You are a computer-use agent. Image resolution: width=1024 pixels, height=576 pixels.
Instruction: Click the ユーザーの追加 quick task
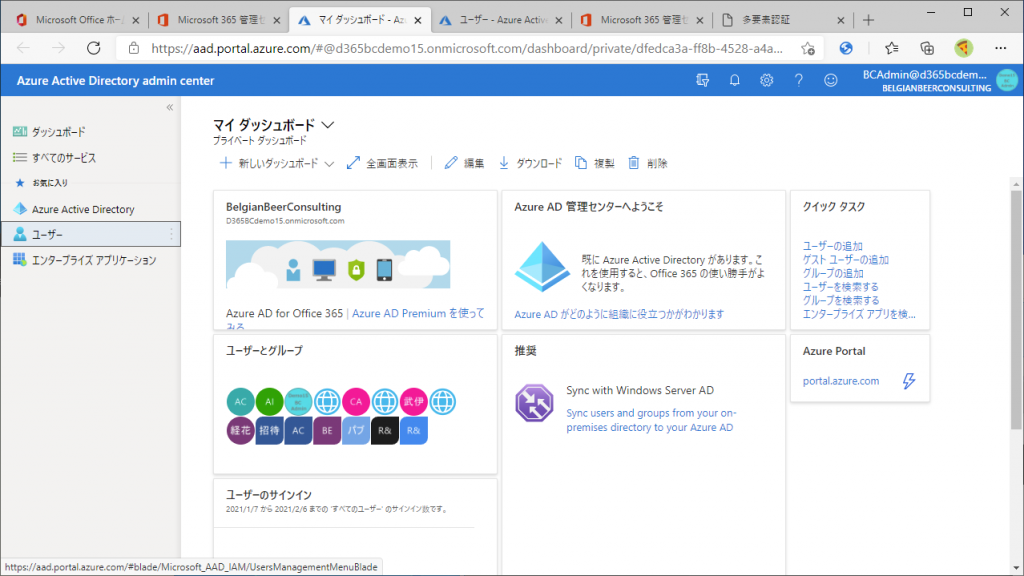coord(833,246)
